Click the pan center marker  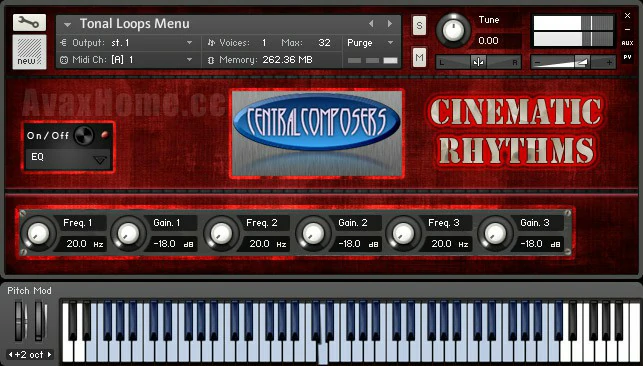[x=478, y=62]
